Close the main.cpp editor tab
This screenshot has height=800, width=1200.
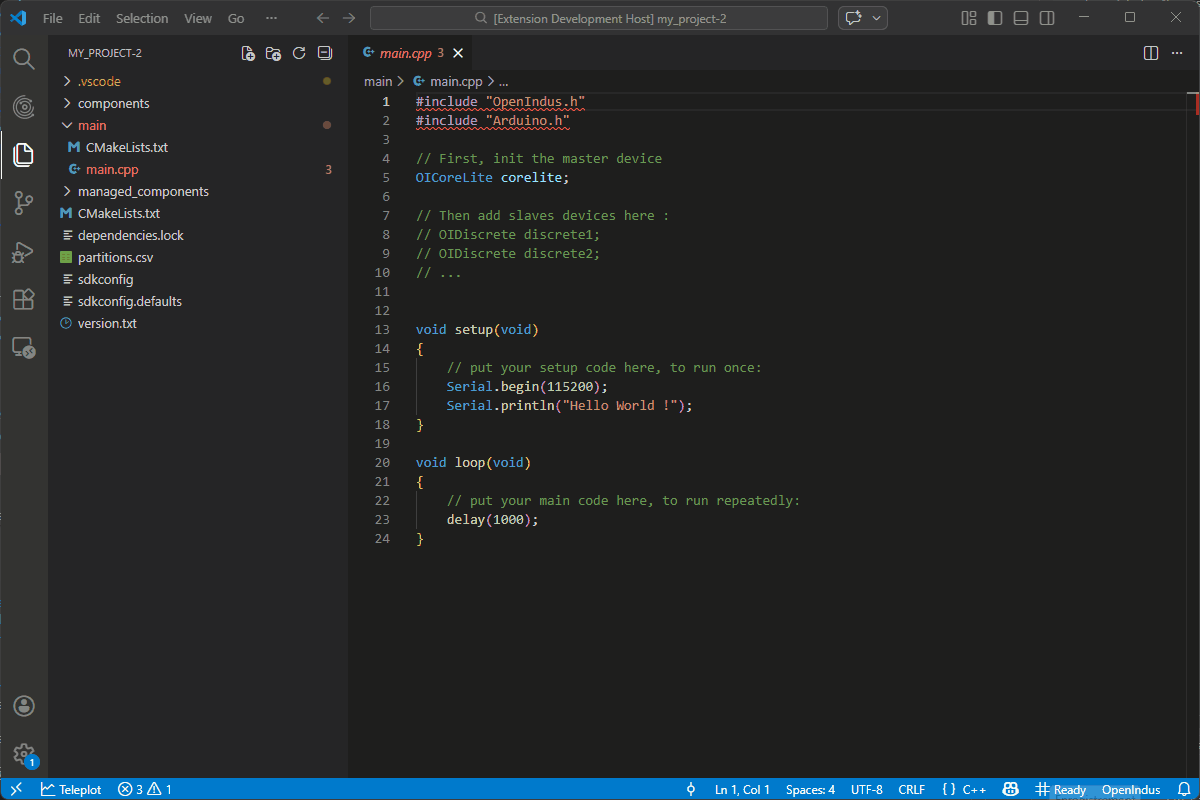tap(458, 53)
